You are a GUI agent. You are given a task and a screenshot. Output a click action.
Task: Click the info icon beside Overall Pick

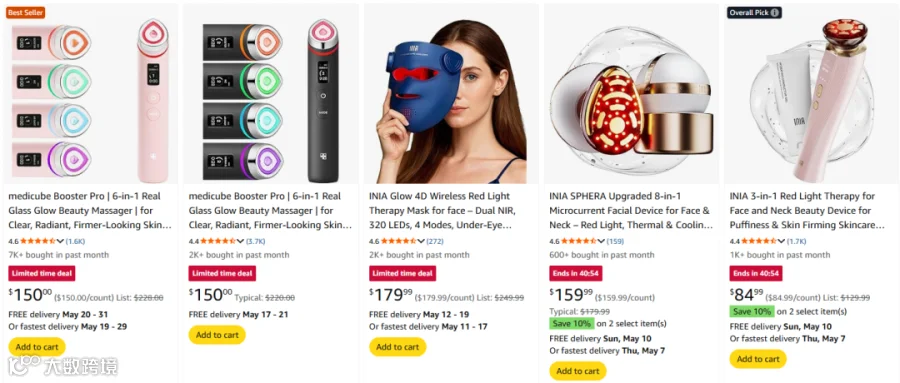pos(775,13)
